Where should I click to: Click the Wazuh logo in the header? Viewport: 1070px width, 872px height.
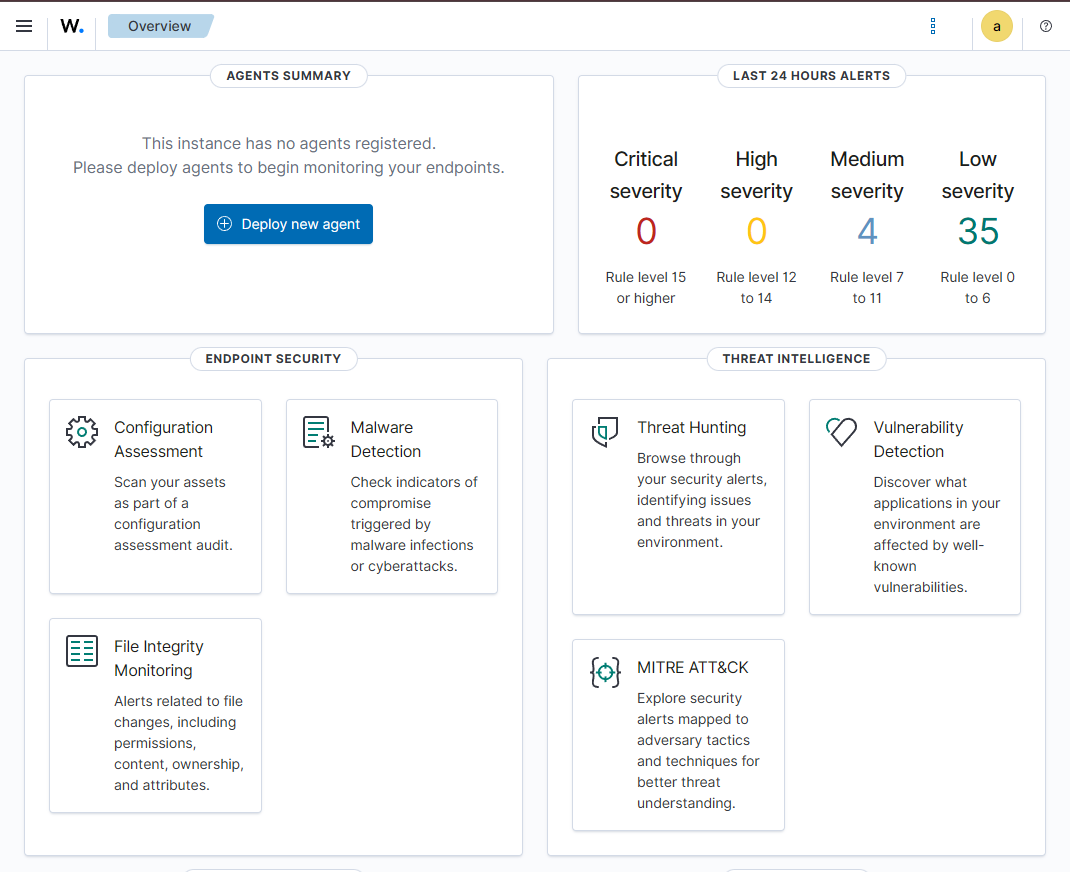coord(71,26)
